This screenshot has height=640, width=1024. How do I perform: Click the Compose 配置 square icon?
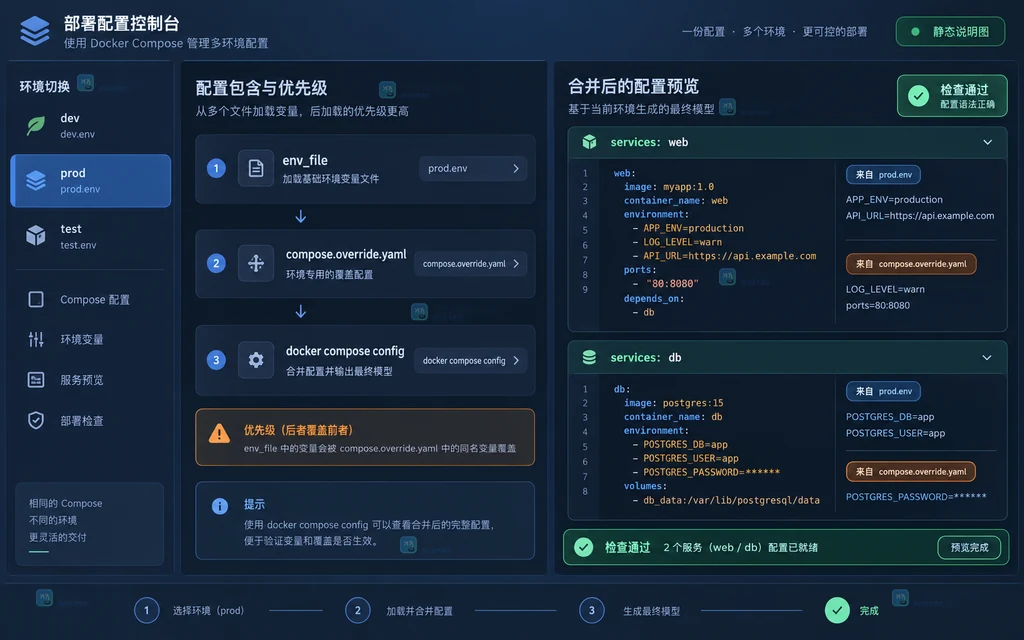(36, 299)
